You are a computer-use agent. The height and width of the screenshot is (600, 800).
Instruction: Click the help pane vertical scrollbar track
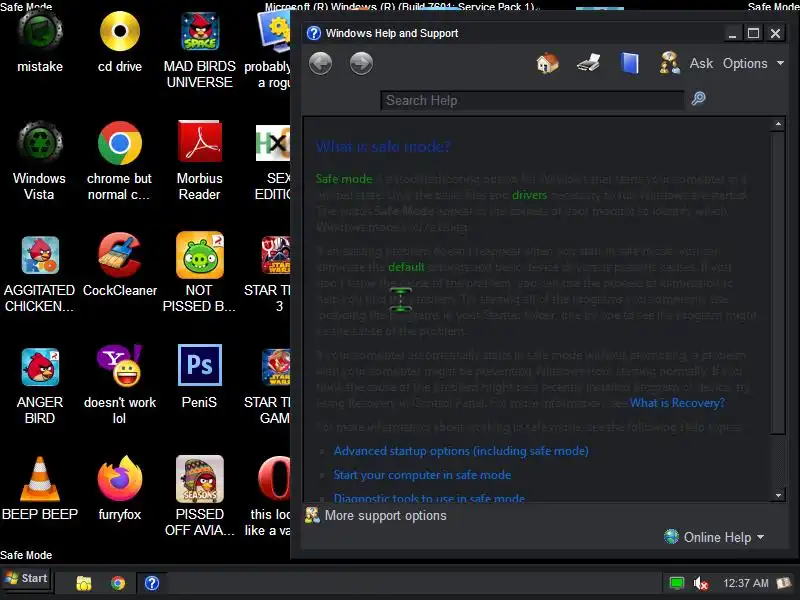778,462
